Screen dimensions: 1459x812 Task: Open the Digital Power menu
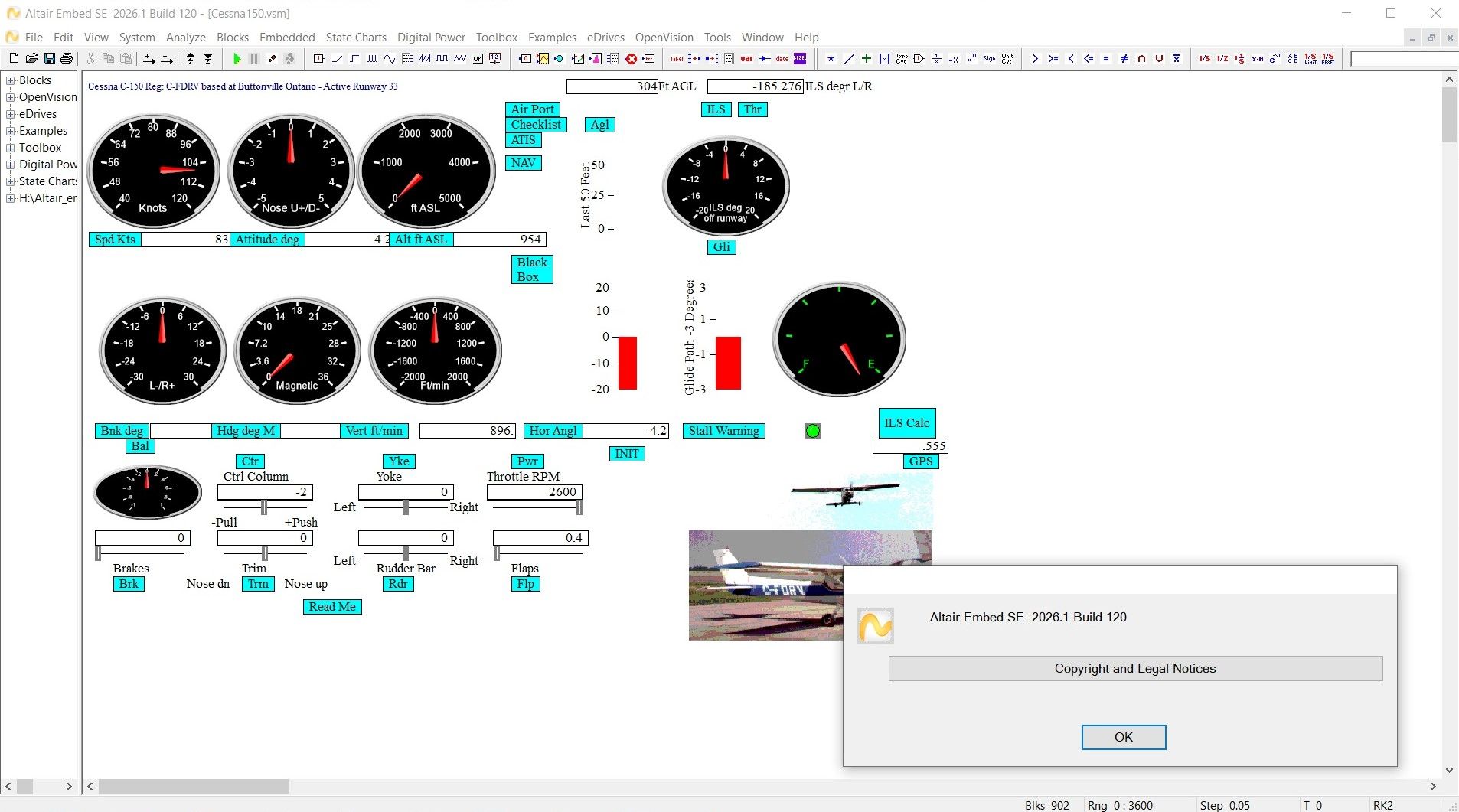pyautogui.click(x=431, y=37)
